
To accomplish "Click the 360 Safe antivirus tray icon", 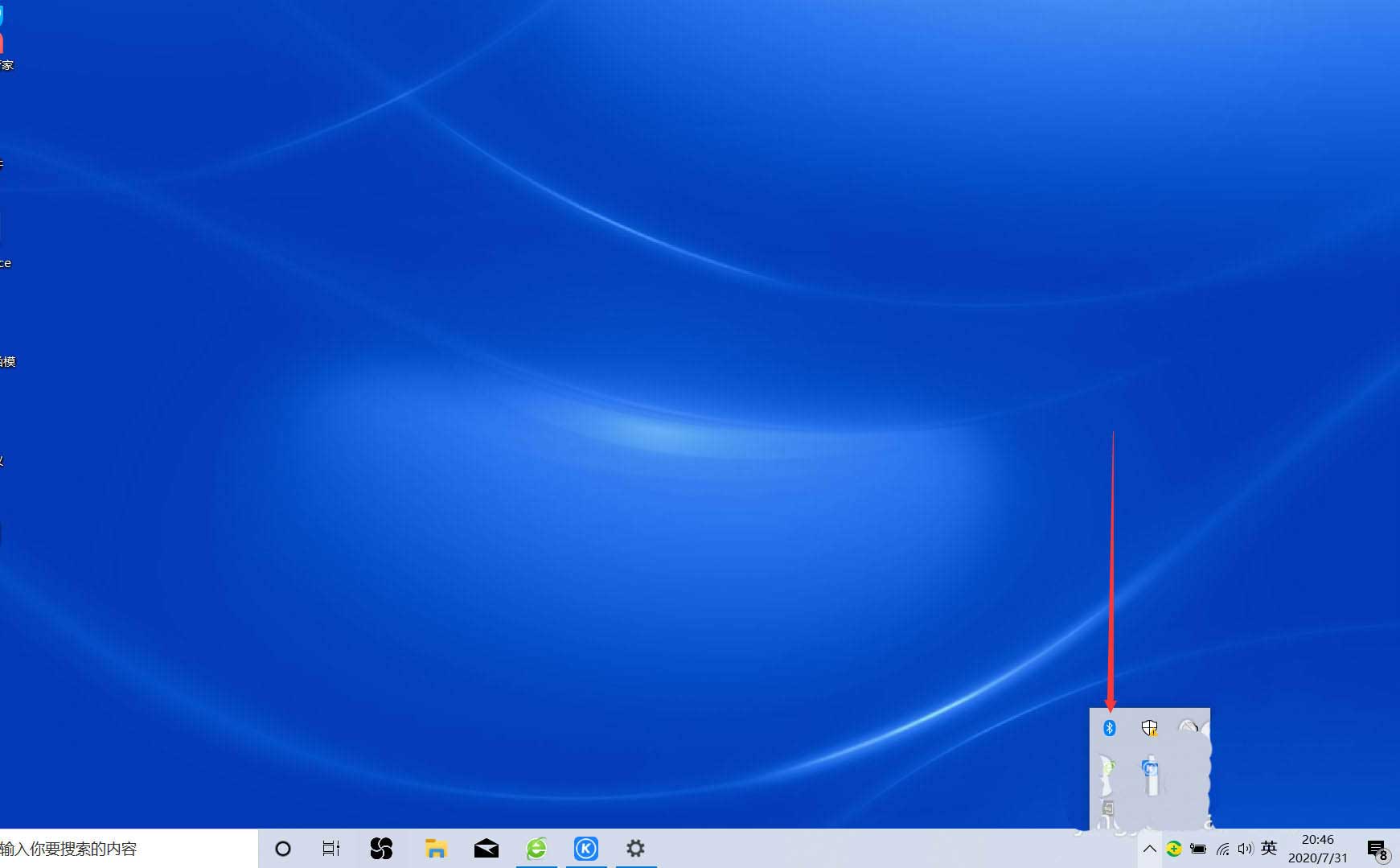I will 1175,849.
